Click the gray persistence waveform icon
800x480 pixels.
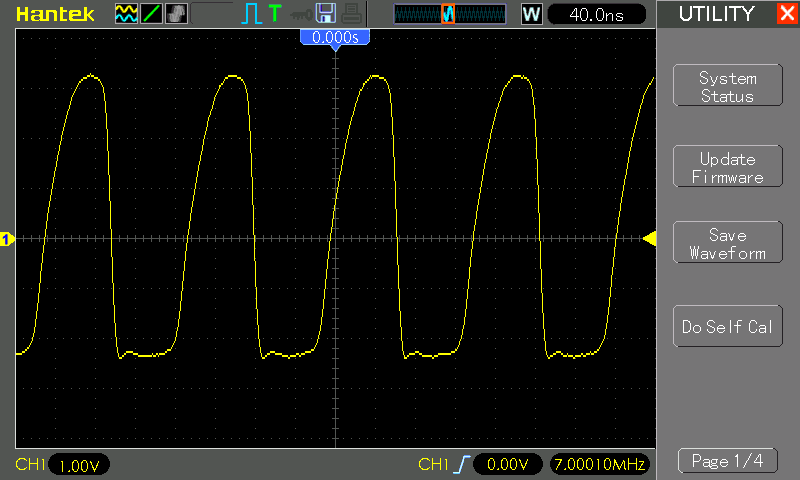coord(176,14)
